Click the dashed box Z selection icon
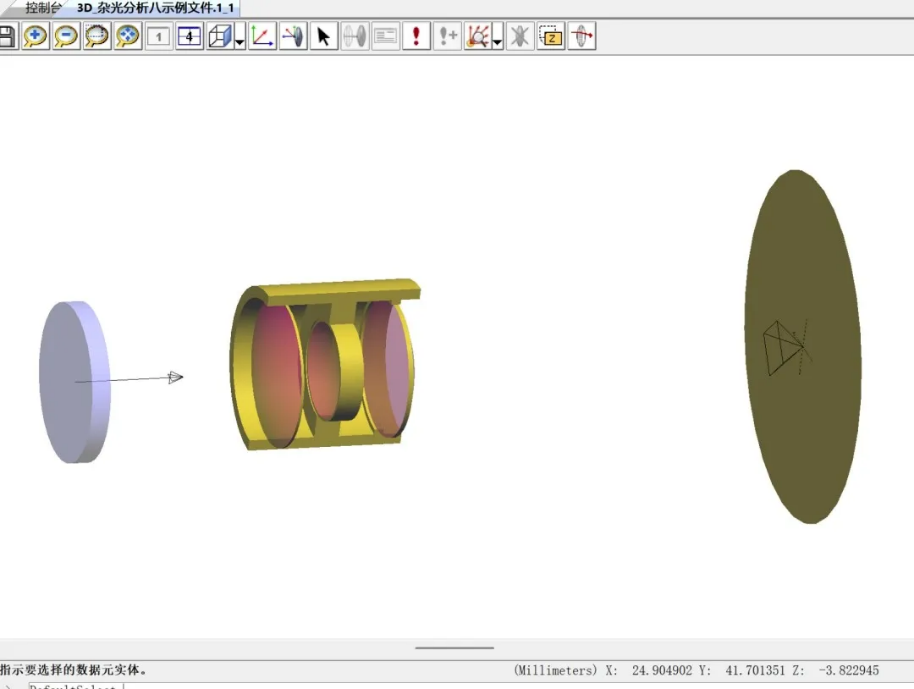914x689 pixels. pos(551,38)
